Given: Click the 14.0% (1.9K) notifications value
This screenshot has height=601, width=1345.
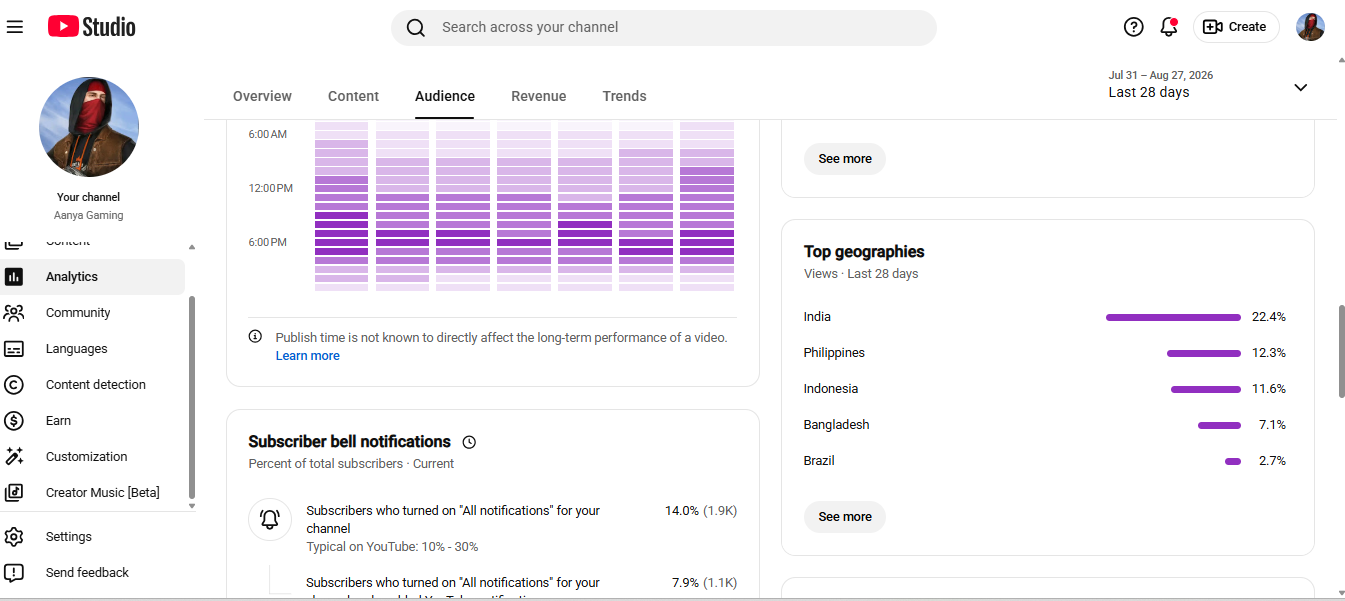Looking at the screenshot, I should (701, 511).
